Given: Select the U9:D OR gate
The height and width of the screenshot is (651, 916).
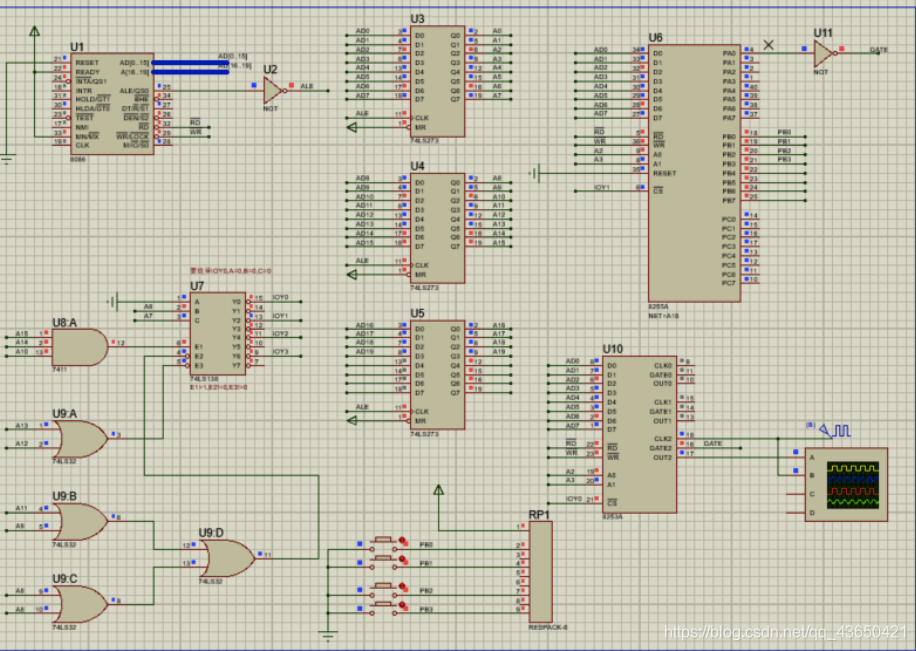Looking at the screenshot, I should (x=227, y=558).
